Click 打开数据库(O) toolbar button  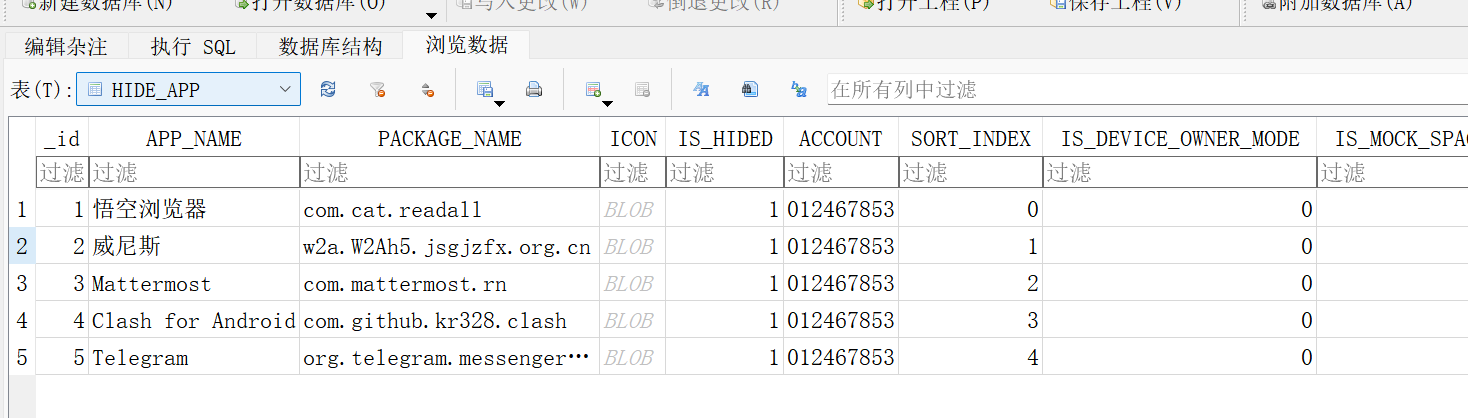310,5
